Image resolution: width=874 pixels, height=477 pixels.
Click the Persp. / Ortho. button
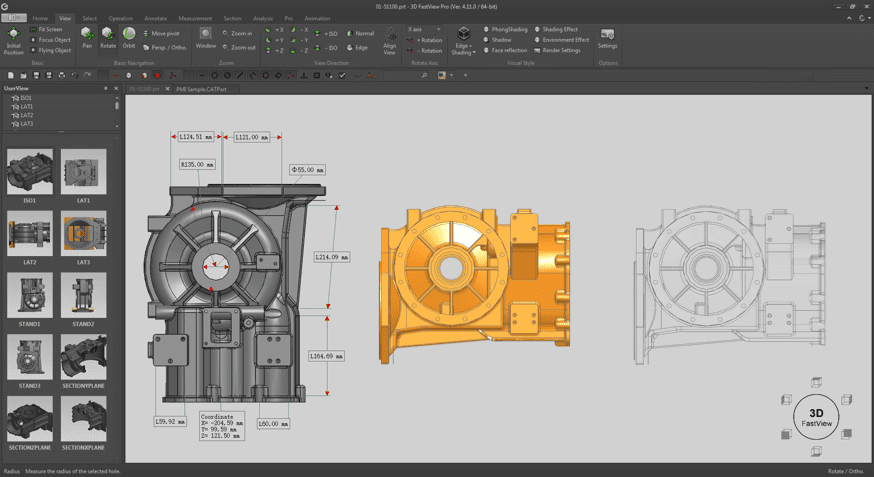[x=167, y=47]
